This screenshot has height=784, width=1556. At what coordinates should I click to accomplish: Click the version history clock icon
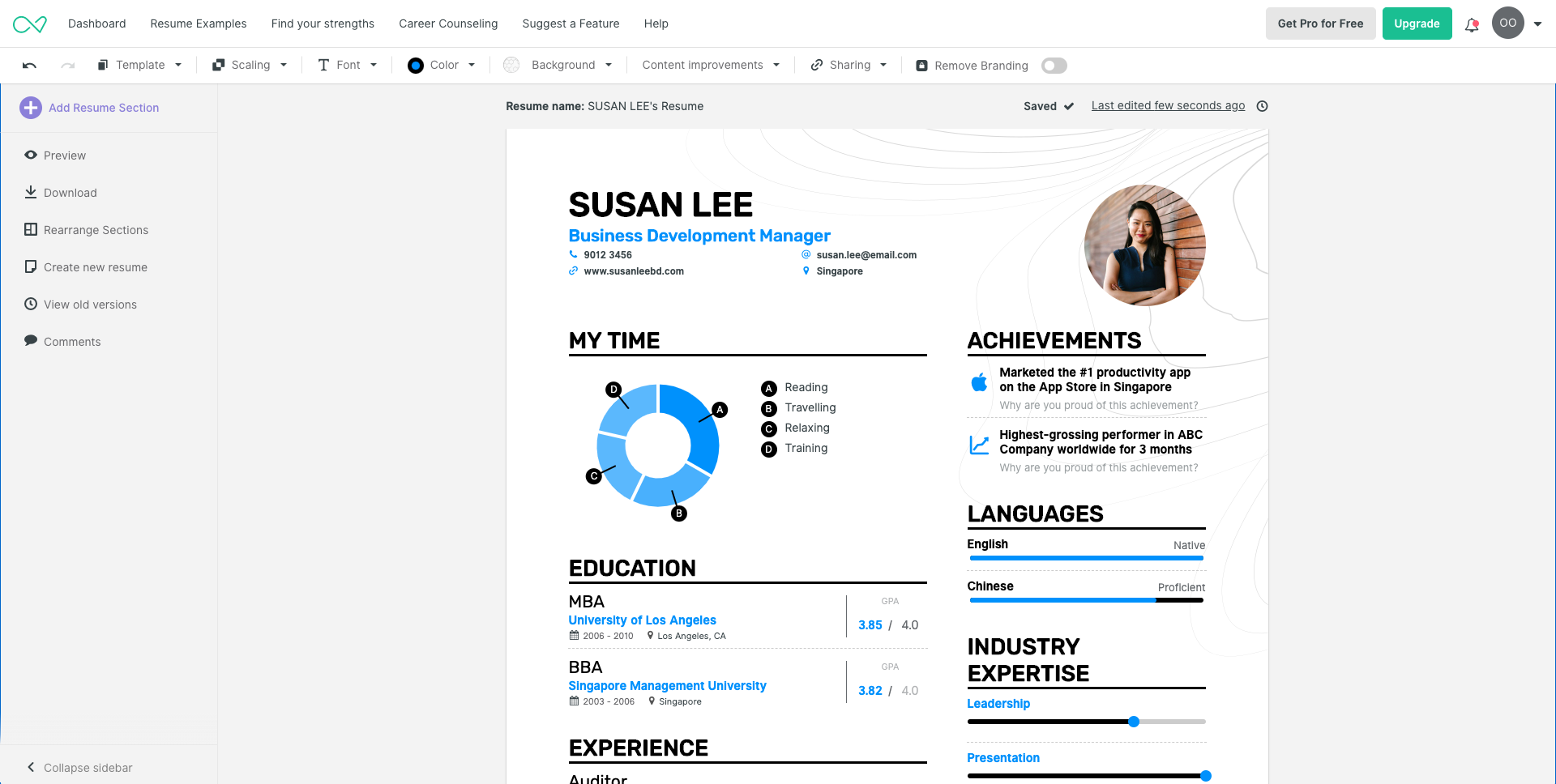pos(1262,106)
